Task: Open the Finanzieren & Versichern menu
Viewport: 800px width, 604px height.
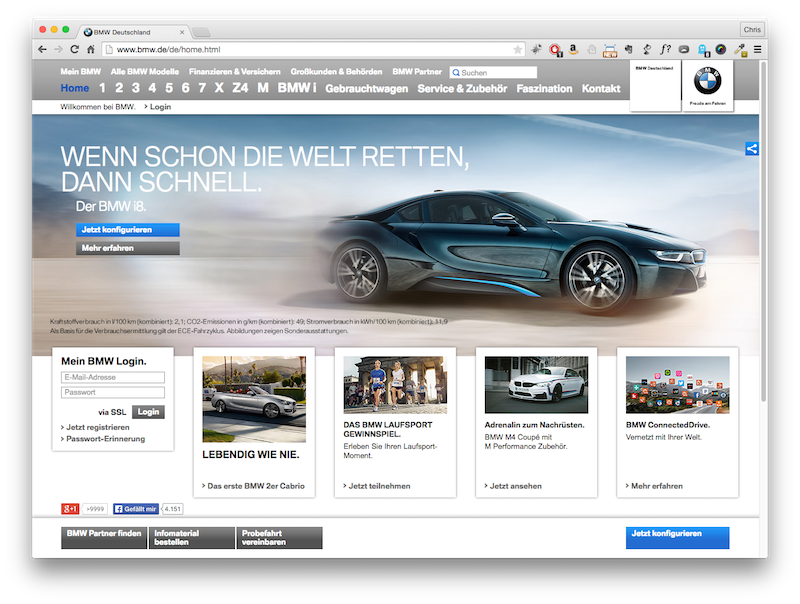Action: coord(234,72)
